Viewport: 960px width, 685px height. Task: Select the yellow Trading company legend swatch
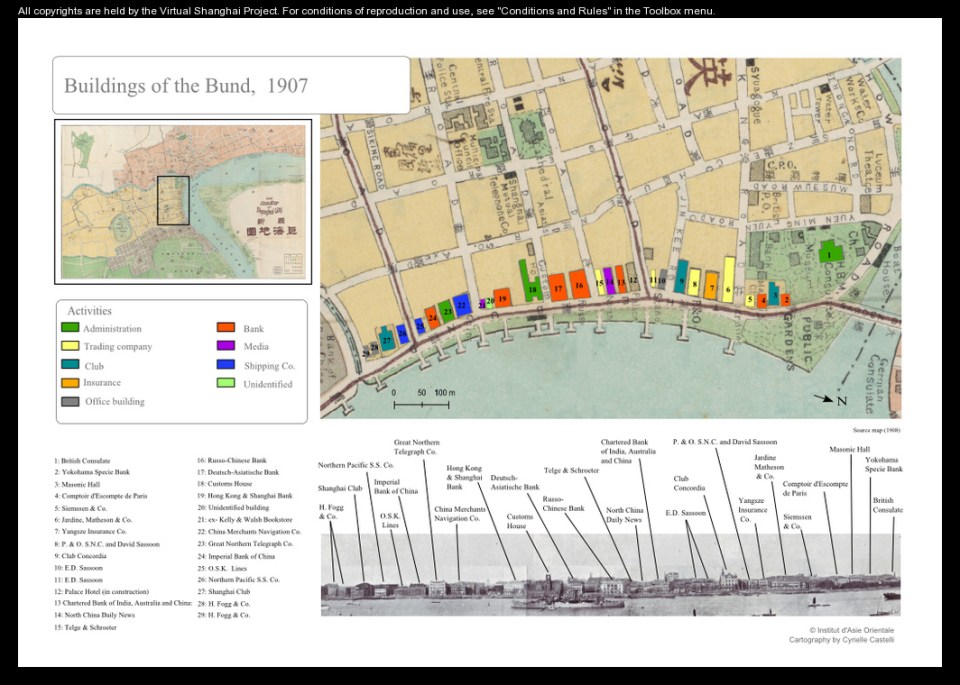coord(70,346)
